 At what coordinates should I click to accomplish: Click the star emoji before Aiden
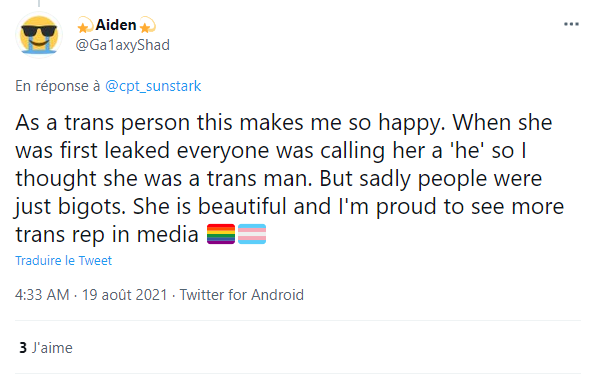point(85,25)
